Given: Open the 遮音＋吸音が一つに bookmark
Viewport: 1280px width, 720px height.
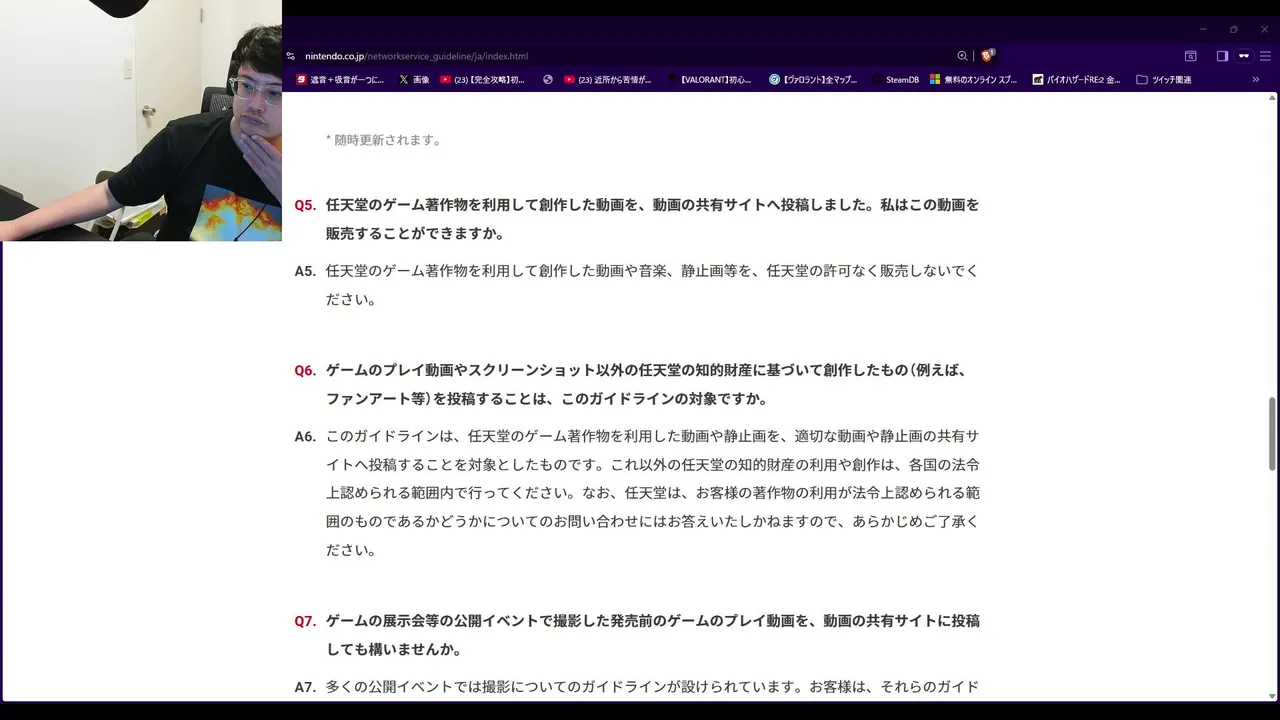Looking at the screenshot, I should click(340, 79).
